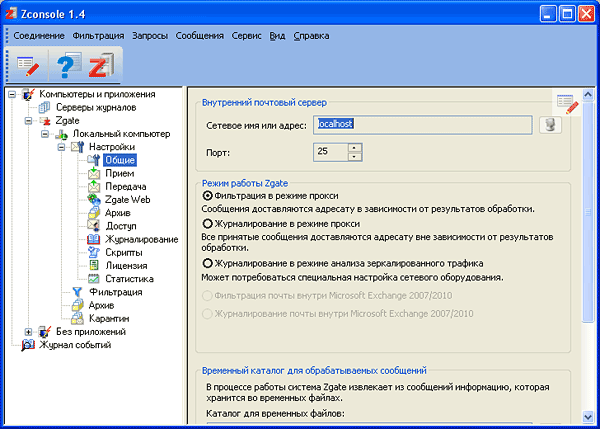
Task: Select Фильтрация в режиме прокси mode
Action: click(207, 196)
